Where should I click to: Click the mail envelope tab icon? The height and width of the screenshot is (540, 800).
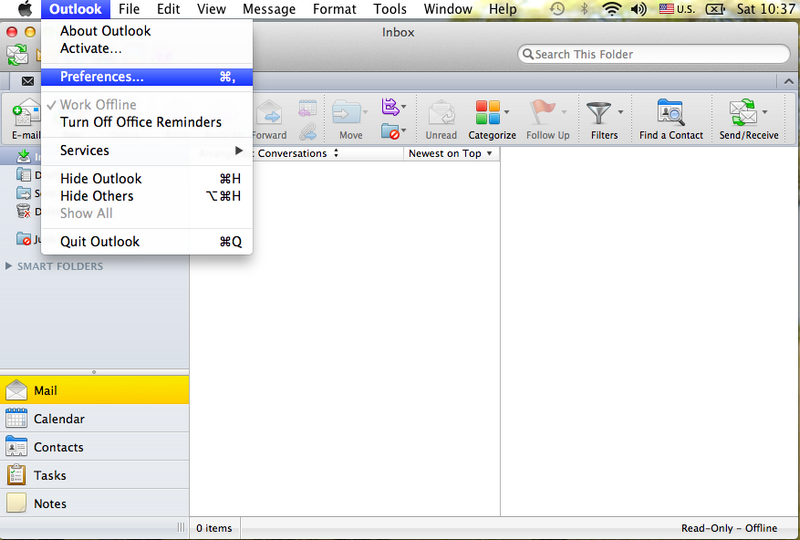point(28,81)
